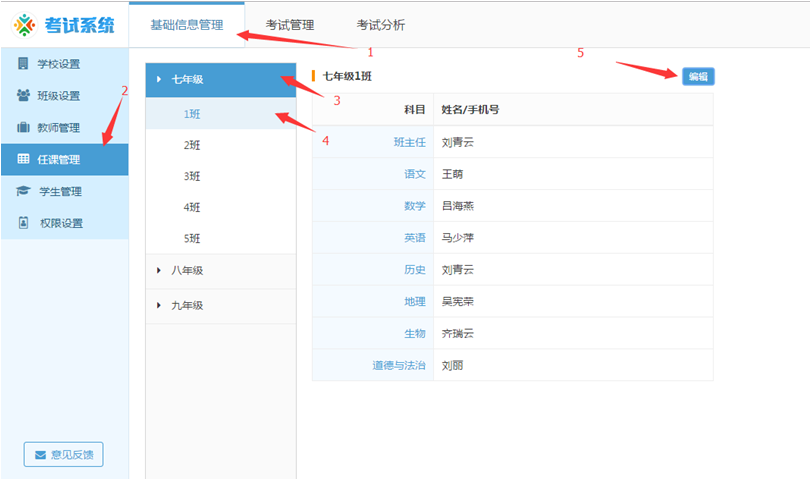Select 任课管理 in the sidebar
This screenshot has width=811, height=480.
(x=65, y=159)
